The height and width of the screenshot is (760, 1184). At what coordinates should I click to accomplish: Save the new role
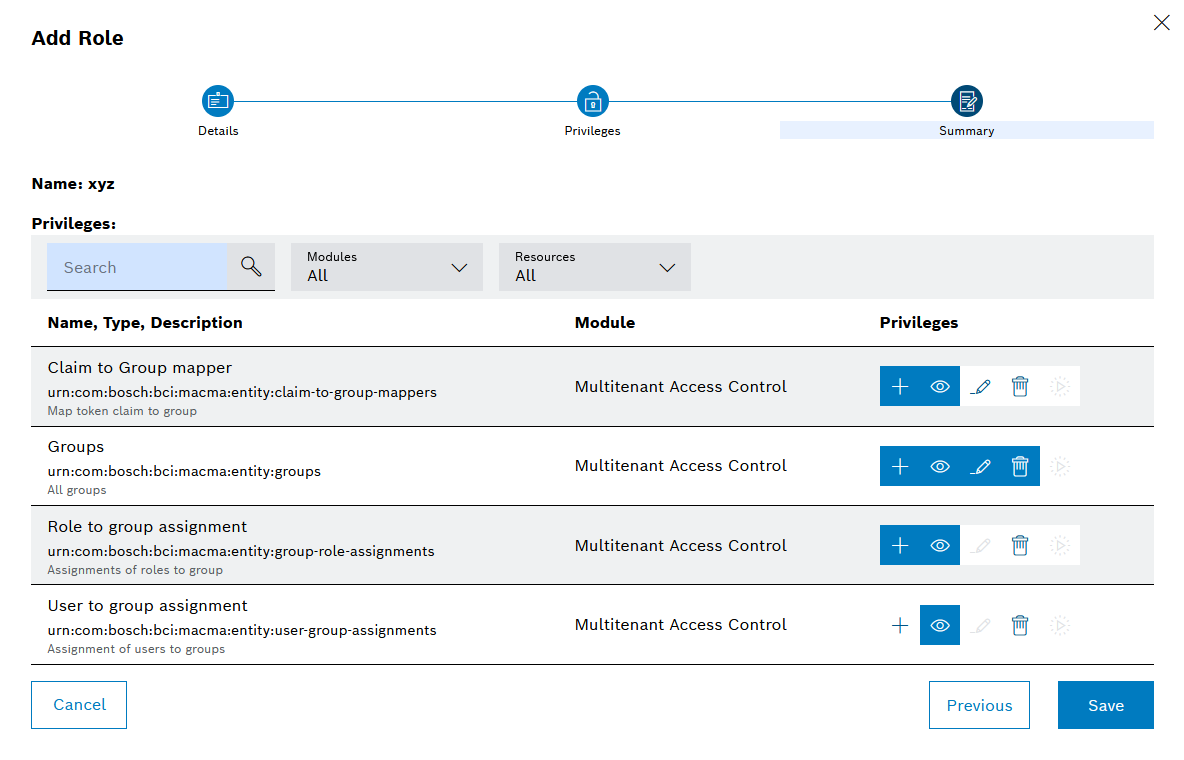(x=1105, y=705)
